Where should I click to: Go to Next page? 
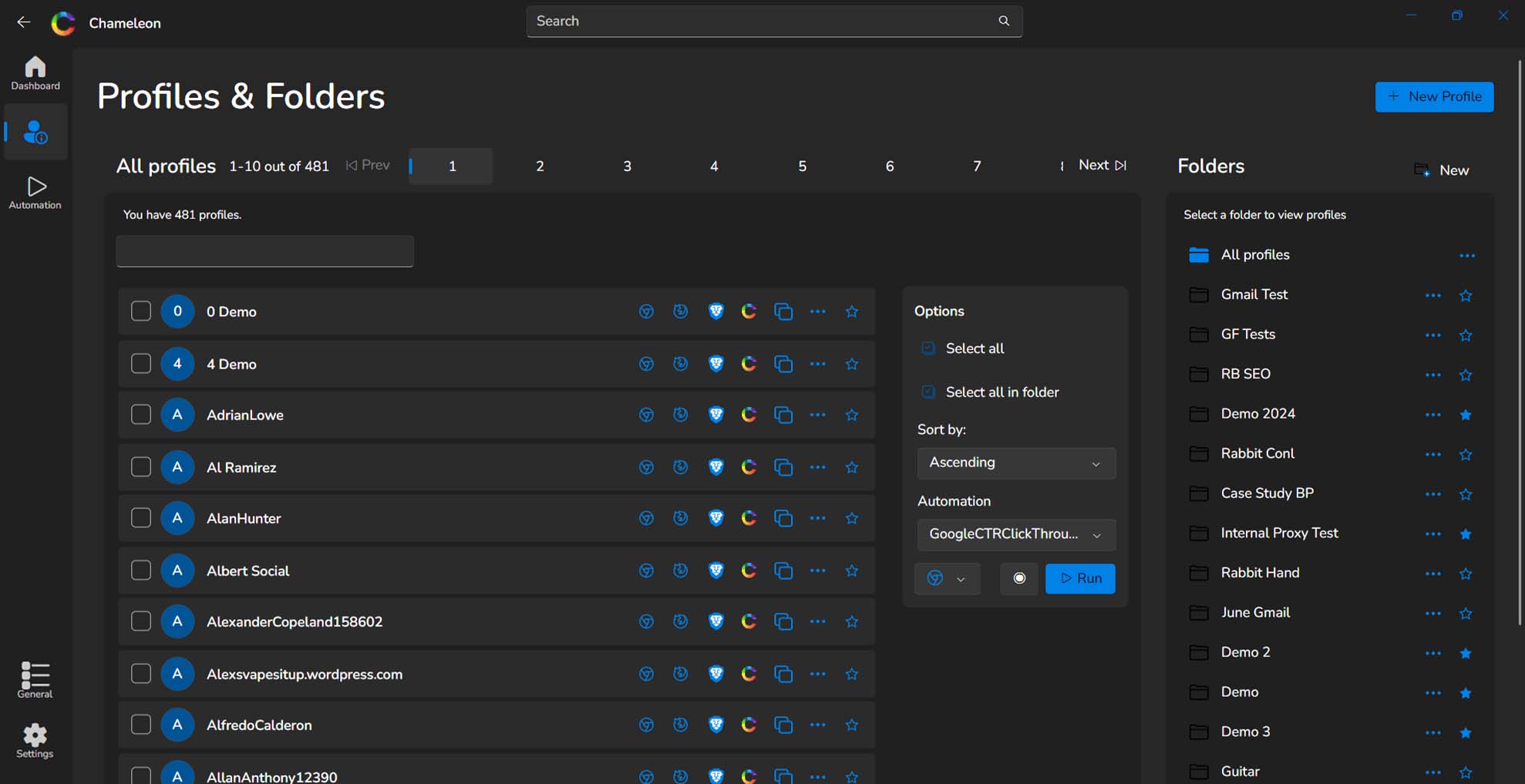[1103, 165]
